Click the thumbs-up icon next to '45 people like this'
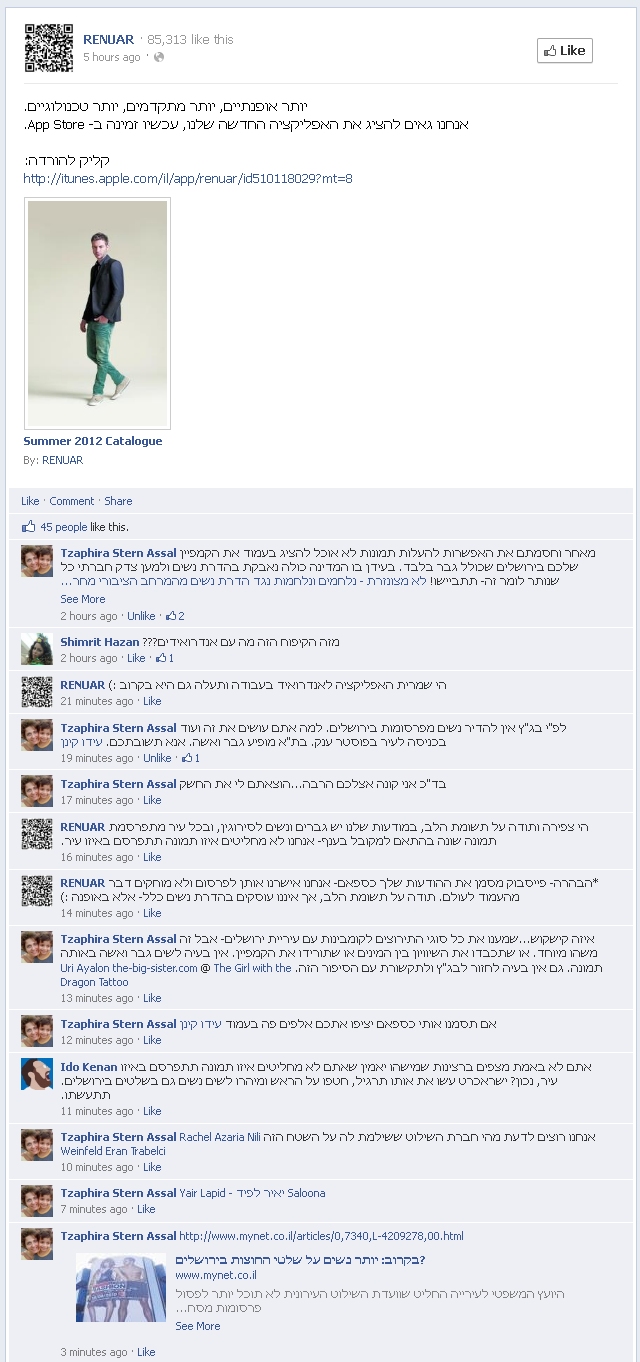 click(x=28, y=526)
